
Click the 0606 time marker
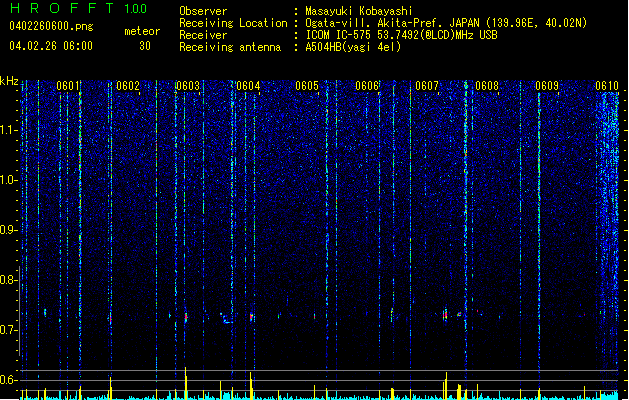click(x=367, y=86)
